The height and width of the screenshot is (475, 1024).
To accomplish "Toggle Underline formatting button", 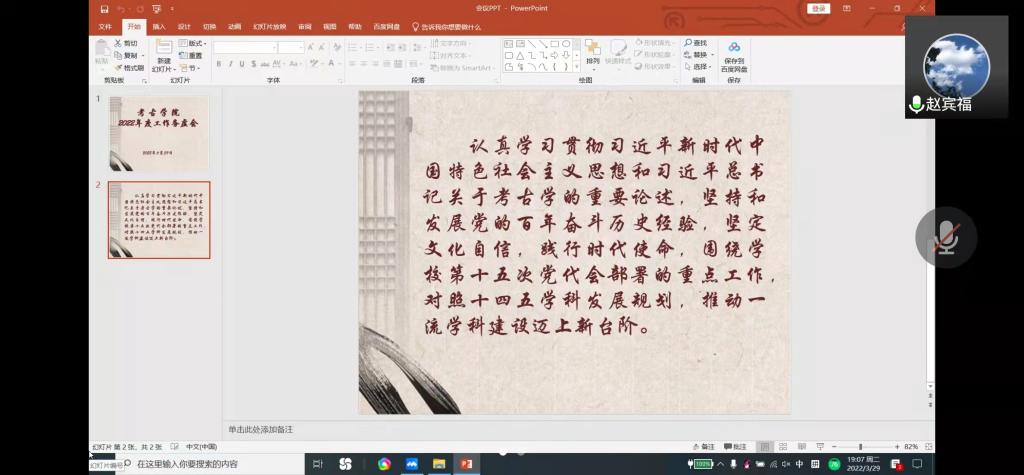I will (243, 64).
